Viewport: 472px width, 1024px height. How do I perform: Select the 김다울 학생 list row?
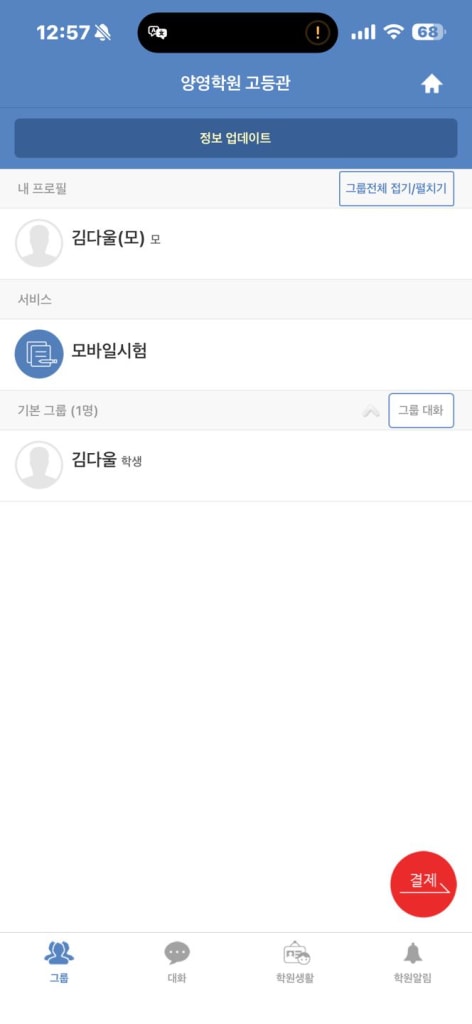tap(236, 466)
